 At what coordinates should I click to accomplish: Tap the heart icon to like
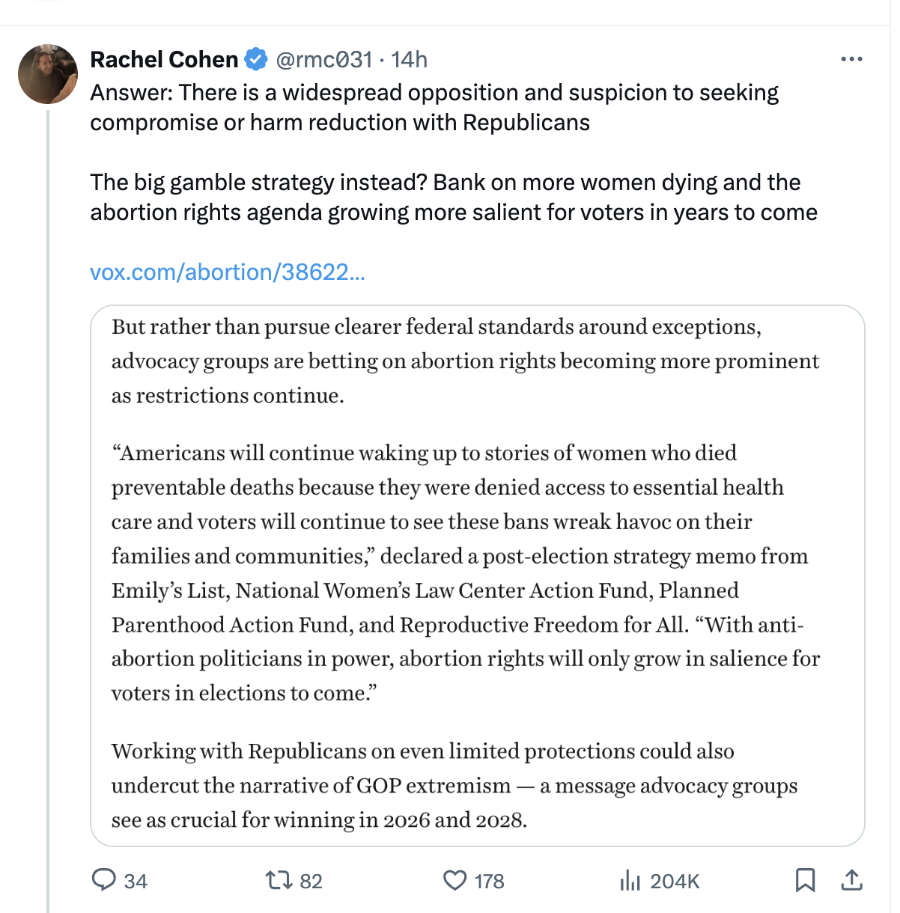pyautogui.click(x=455, y=881)
